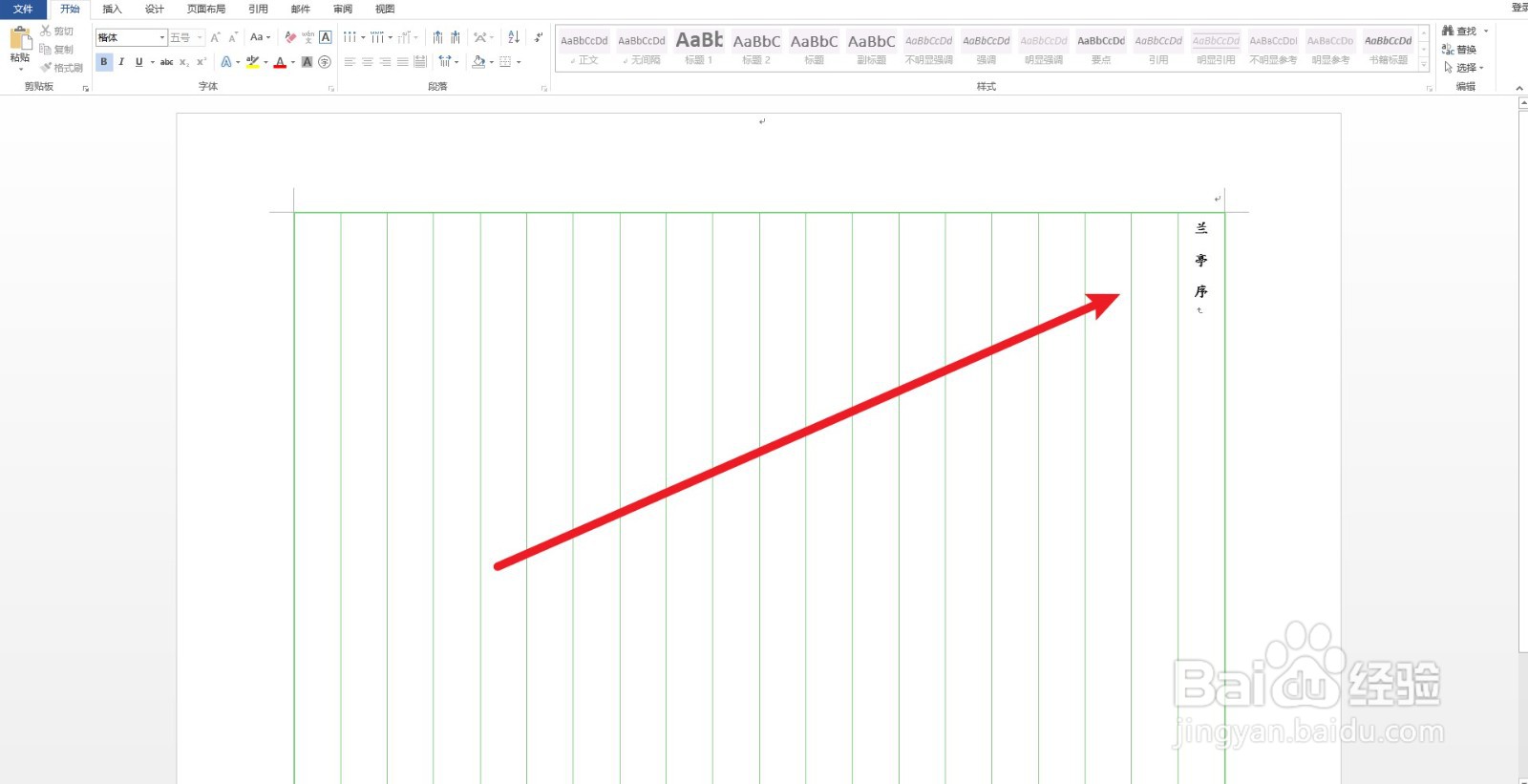Open the Font dialog launcher

(331, 88)
